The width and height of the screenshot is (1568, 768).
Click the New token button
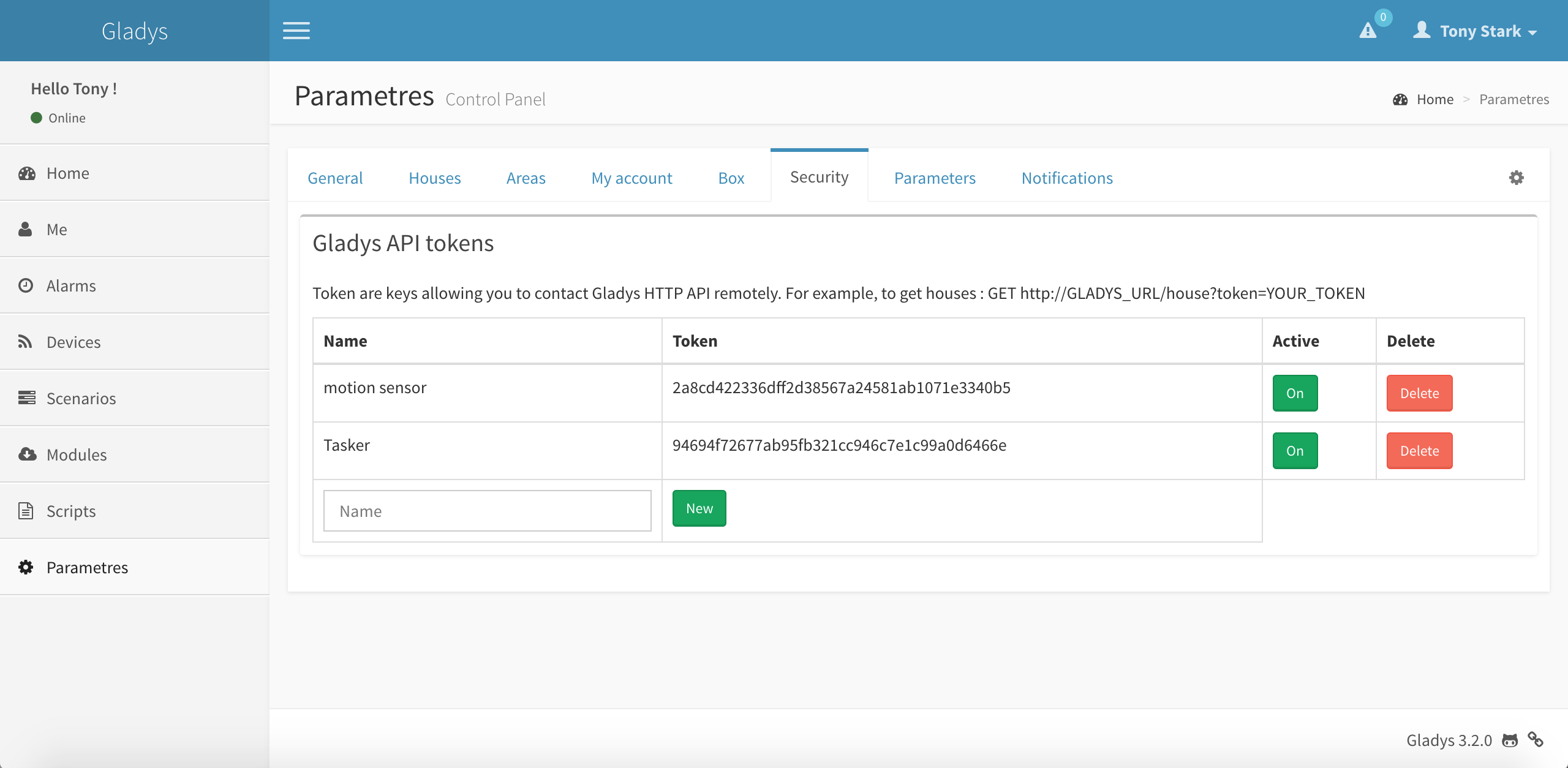point(699,508)
